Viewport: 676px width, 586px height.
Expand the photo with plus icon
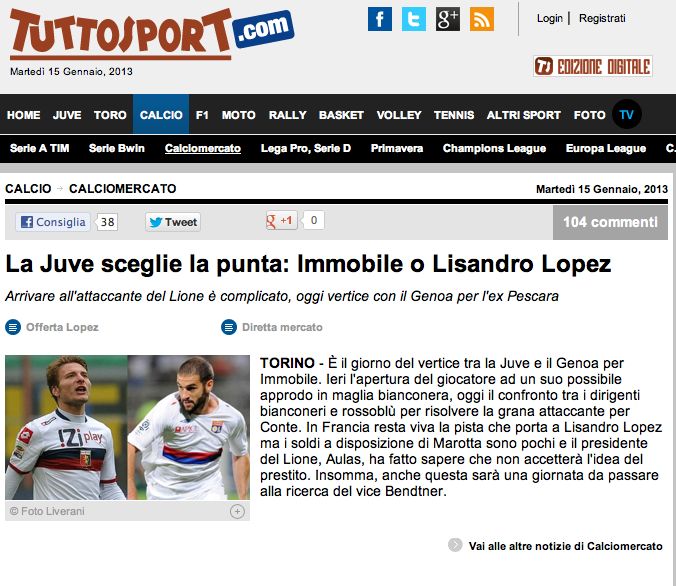click(237, 511)
